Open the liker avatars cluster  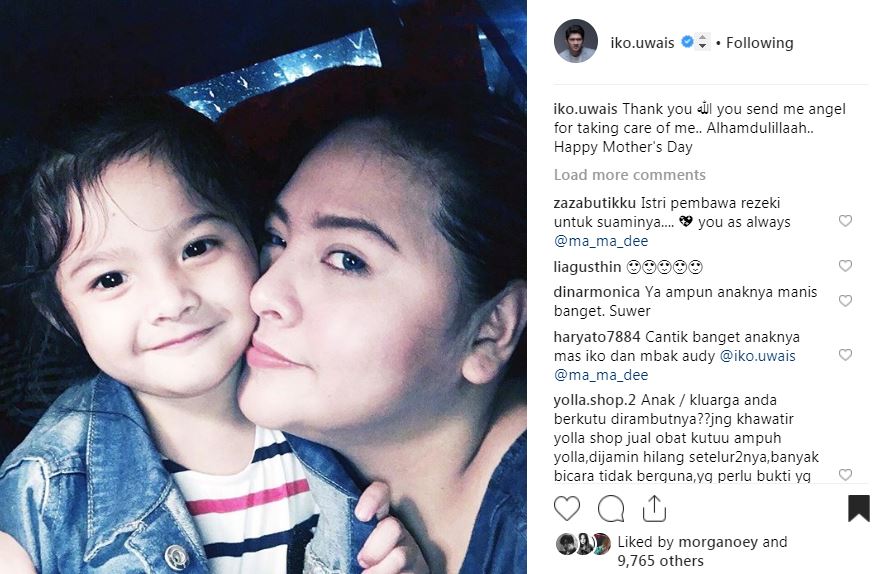(x=584, y=544)
